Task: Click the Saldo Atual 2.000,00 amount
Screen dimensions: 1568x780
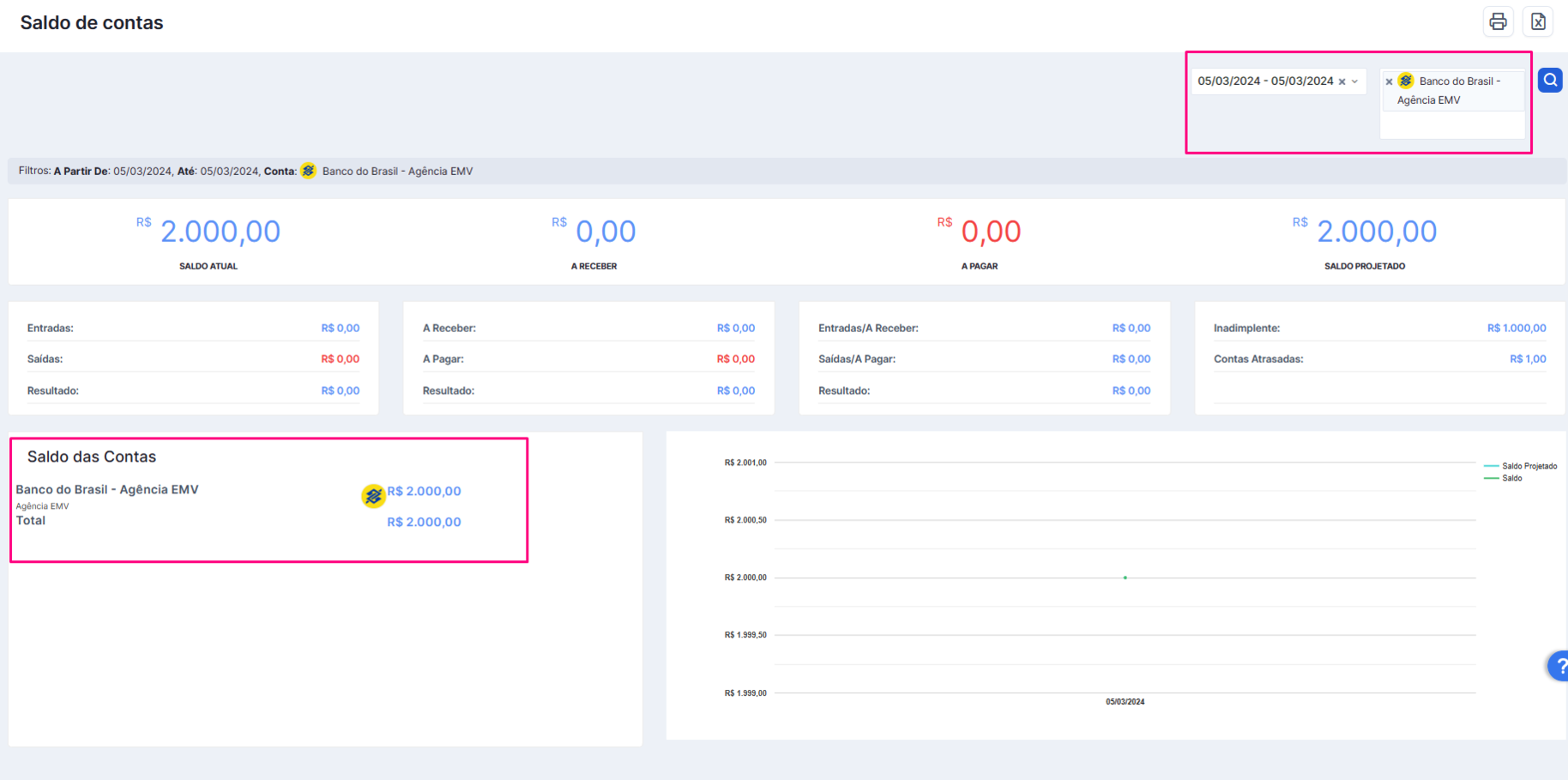Action: click(220, 232)
